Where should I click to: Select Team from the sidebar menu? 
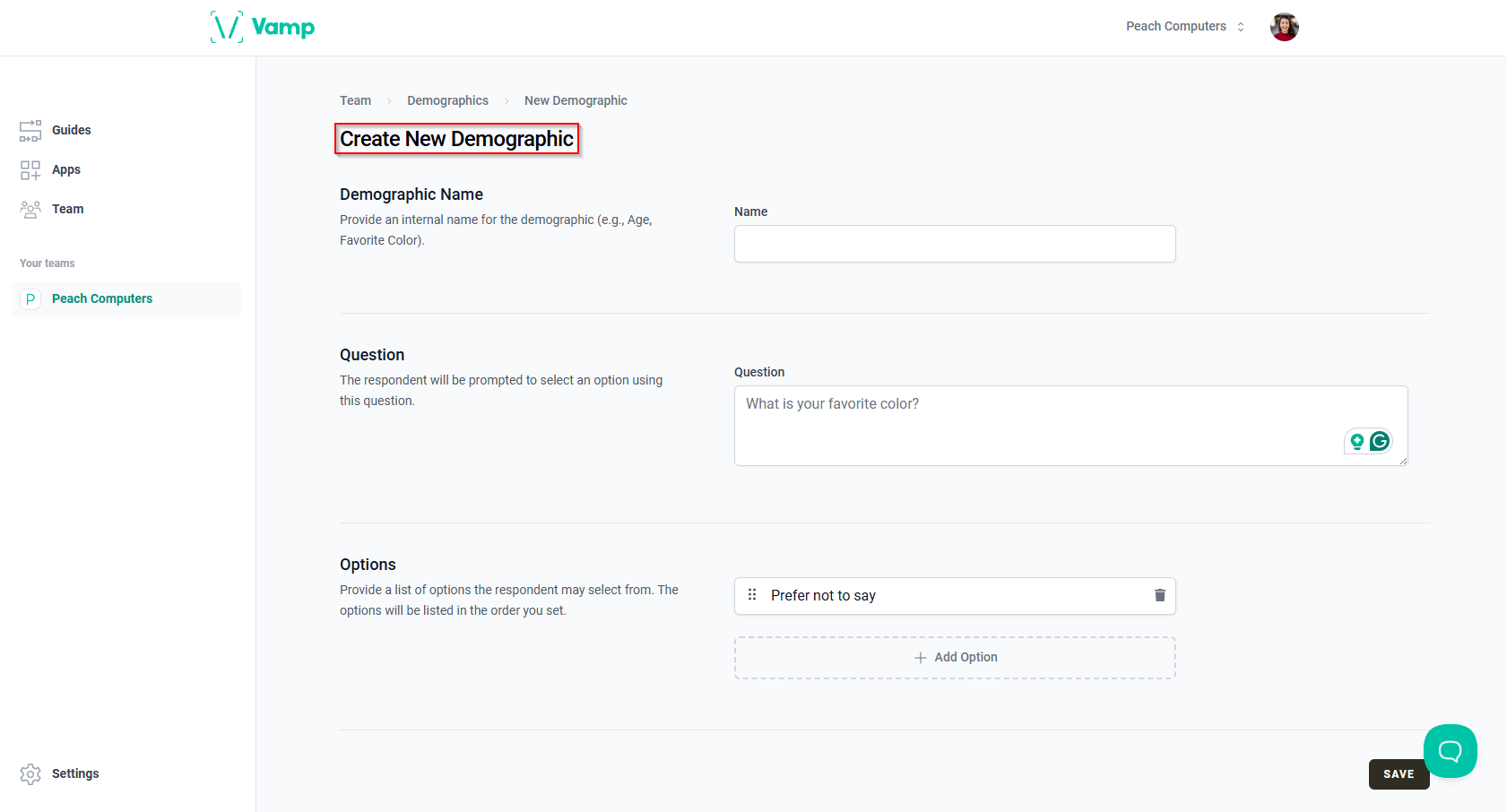click(67, 208)
